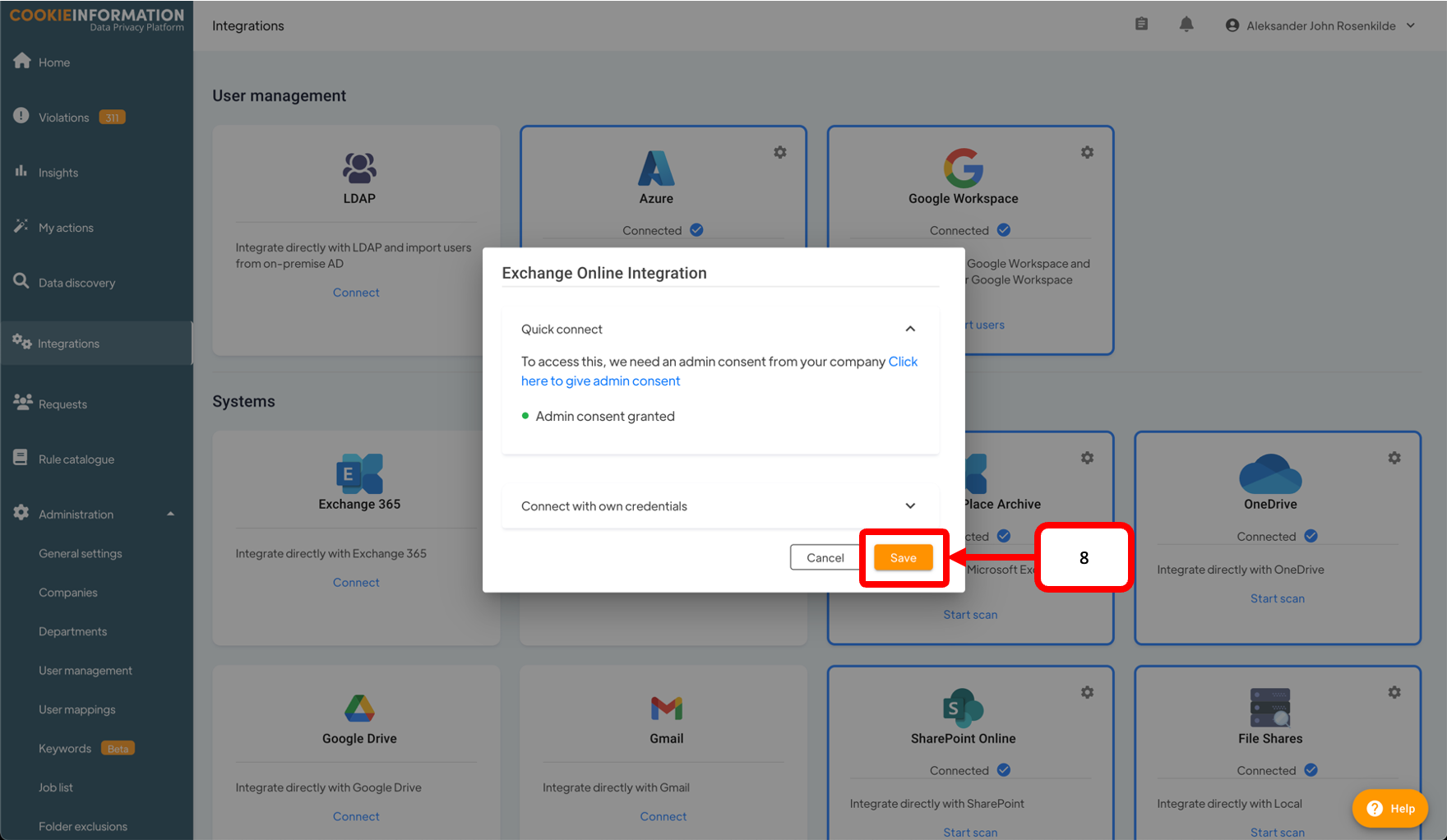This screenshot has width=1447, height=840.
Task: Click the OneDrive settings gear icon
Action: tap(1394, 458)
